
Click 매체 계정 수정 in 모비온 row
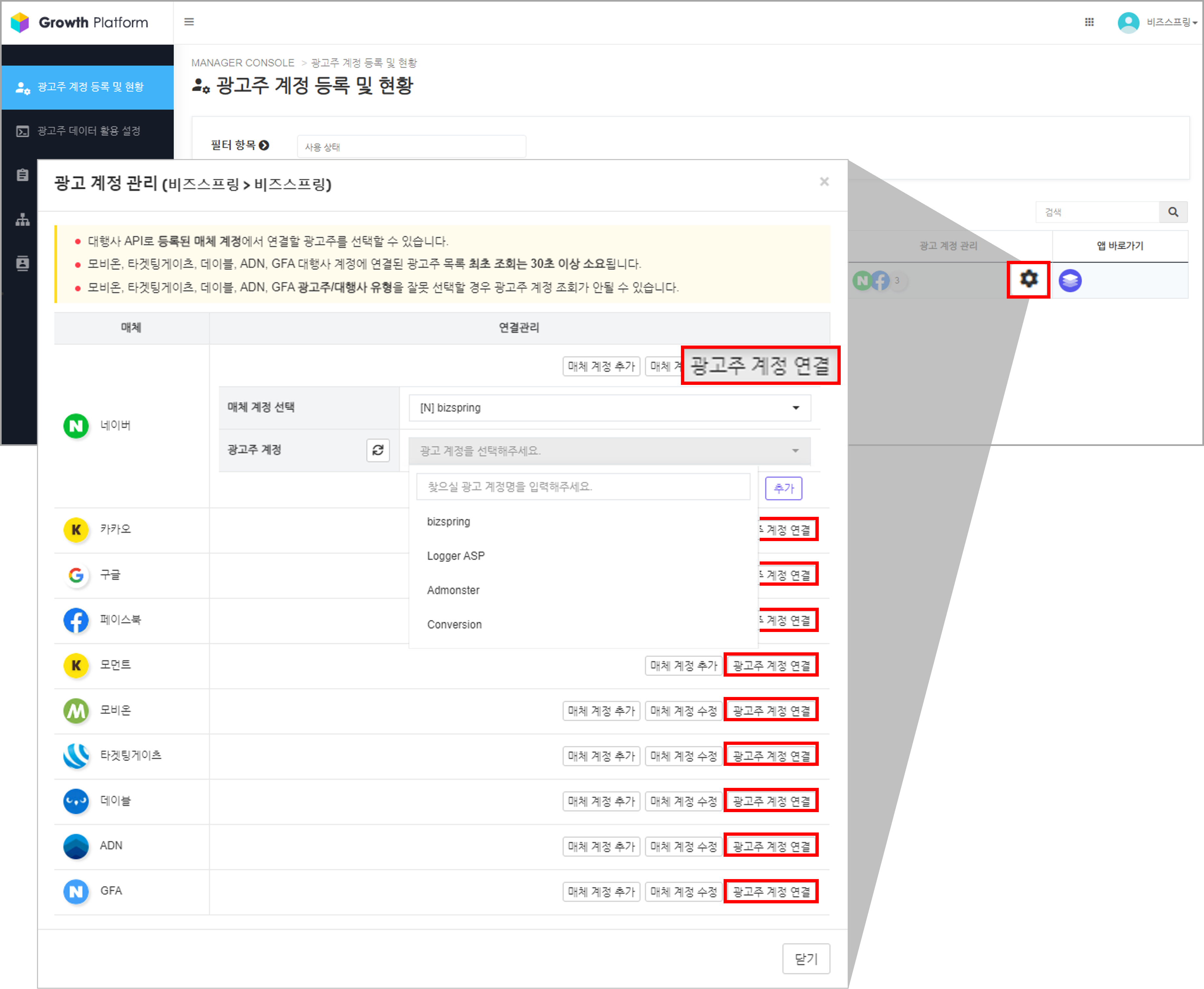(x=683, y=710)
